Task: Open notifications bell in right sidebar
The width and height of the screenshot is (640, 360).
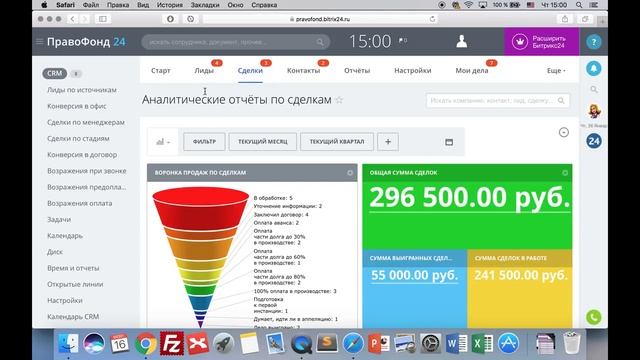Action: pos(593,69)
